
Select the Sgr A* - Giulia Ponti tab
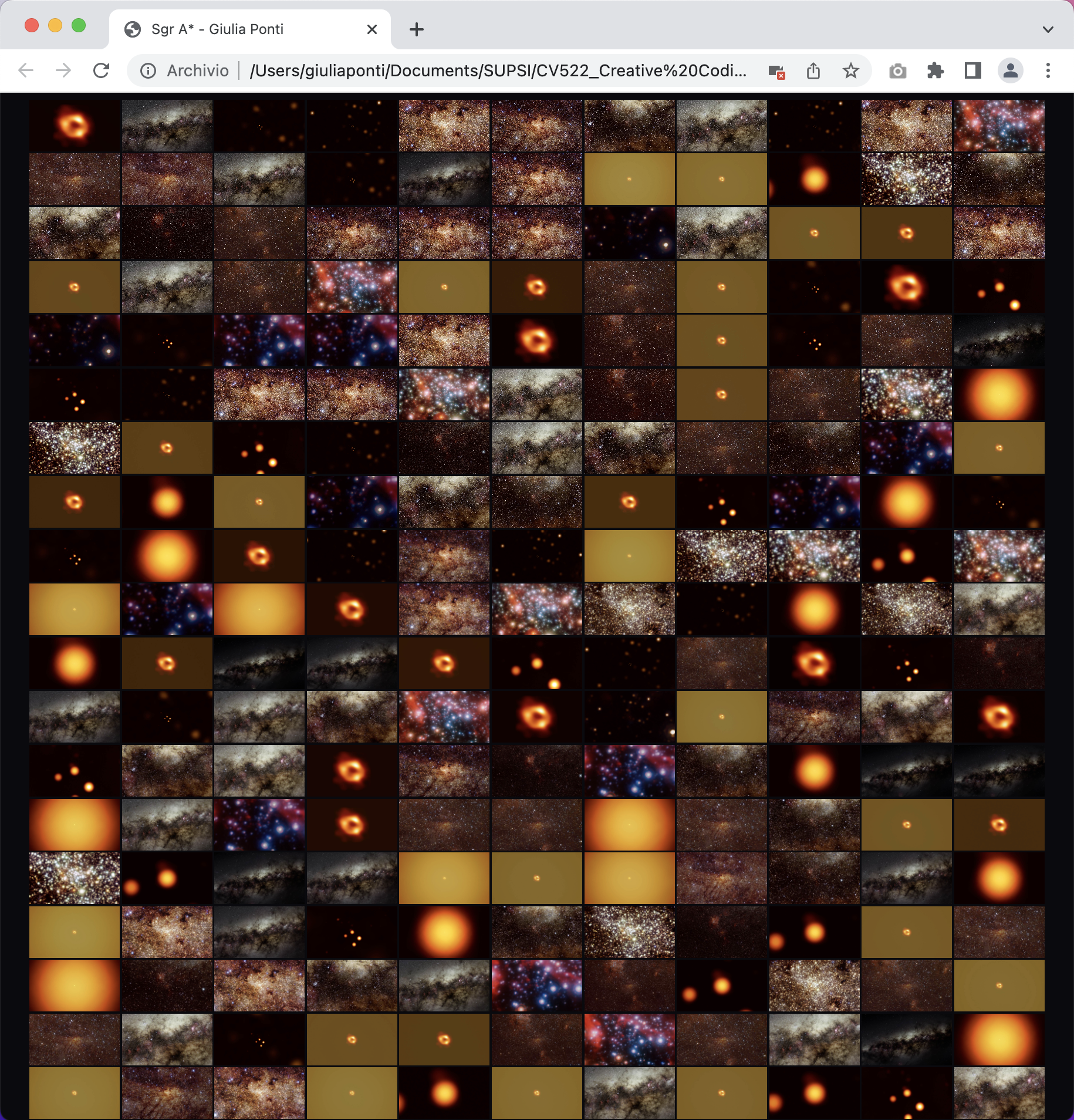coord(250,29)
